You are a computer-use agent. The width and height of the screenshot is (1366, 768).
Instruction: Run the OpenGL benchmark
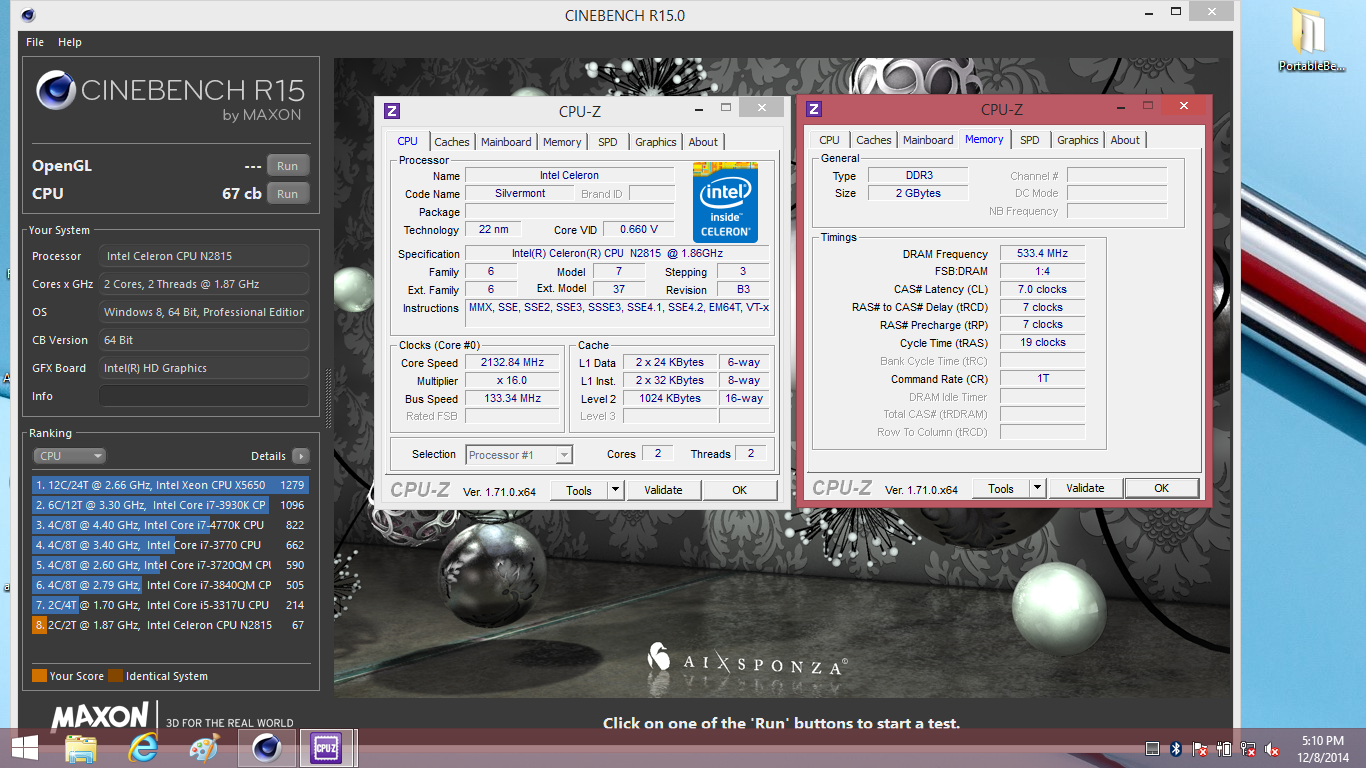point(288,166)
